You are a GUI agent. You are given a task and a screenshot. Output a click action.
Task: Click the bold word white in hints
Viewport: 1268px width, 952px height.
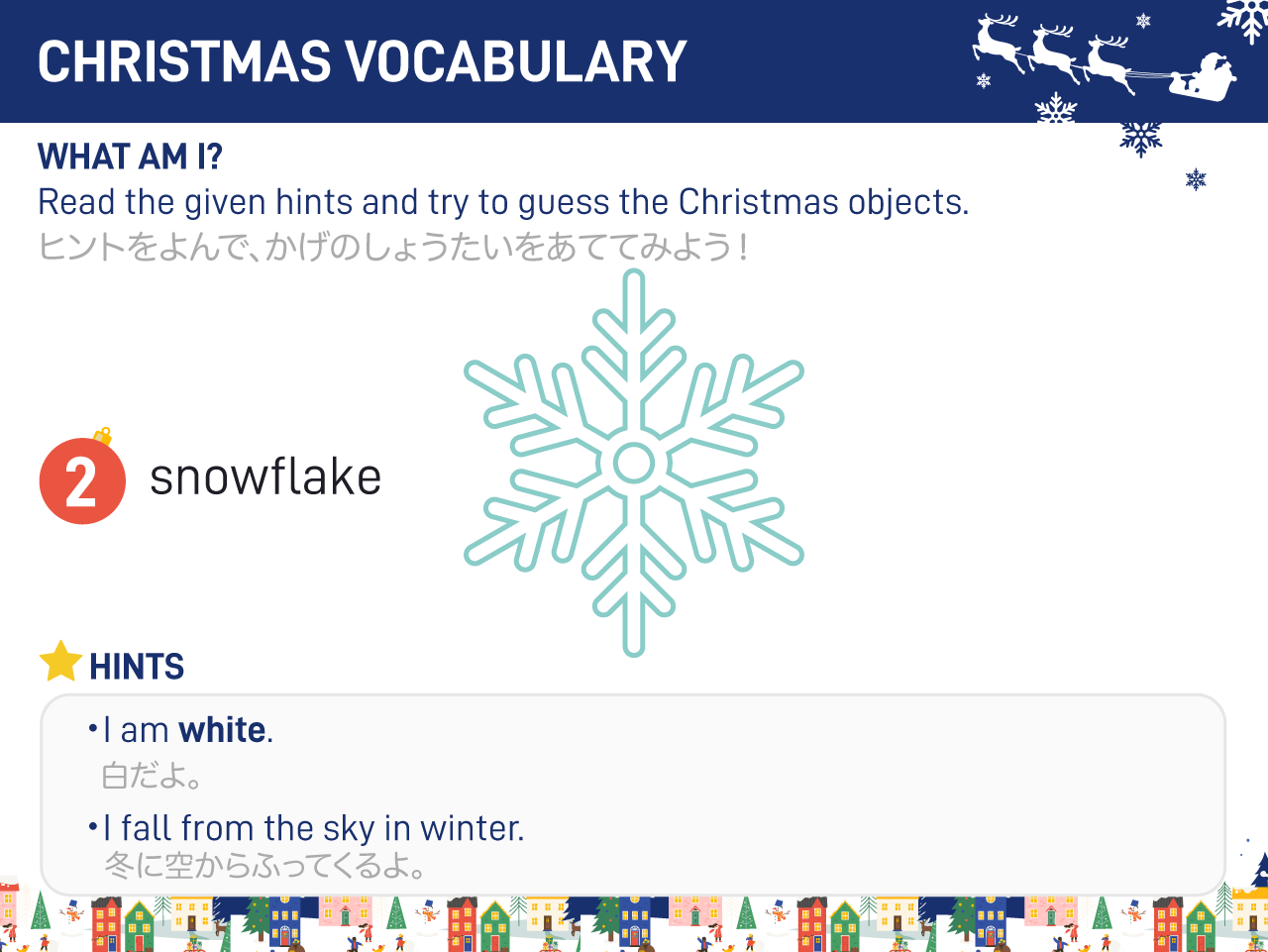(x=223, y=730)
